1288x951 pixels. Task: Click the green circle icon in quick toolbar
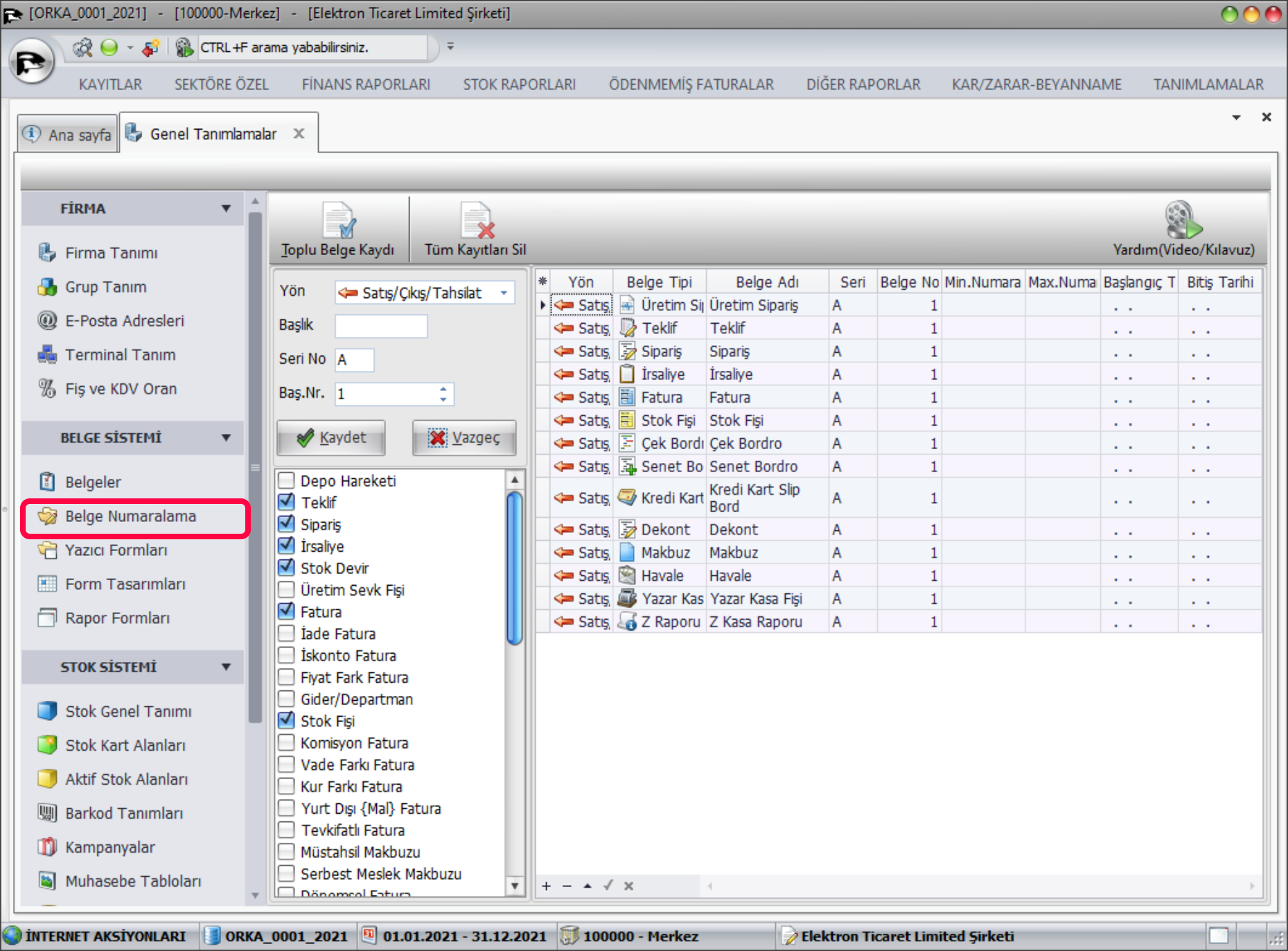(x=109, y=47)
